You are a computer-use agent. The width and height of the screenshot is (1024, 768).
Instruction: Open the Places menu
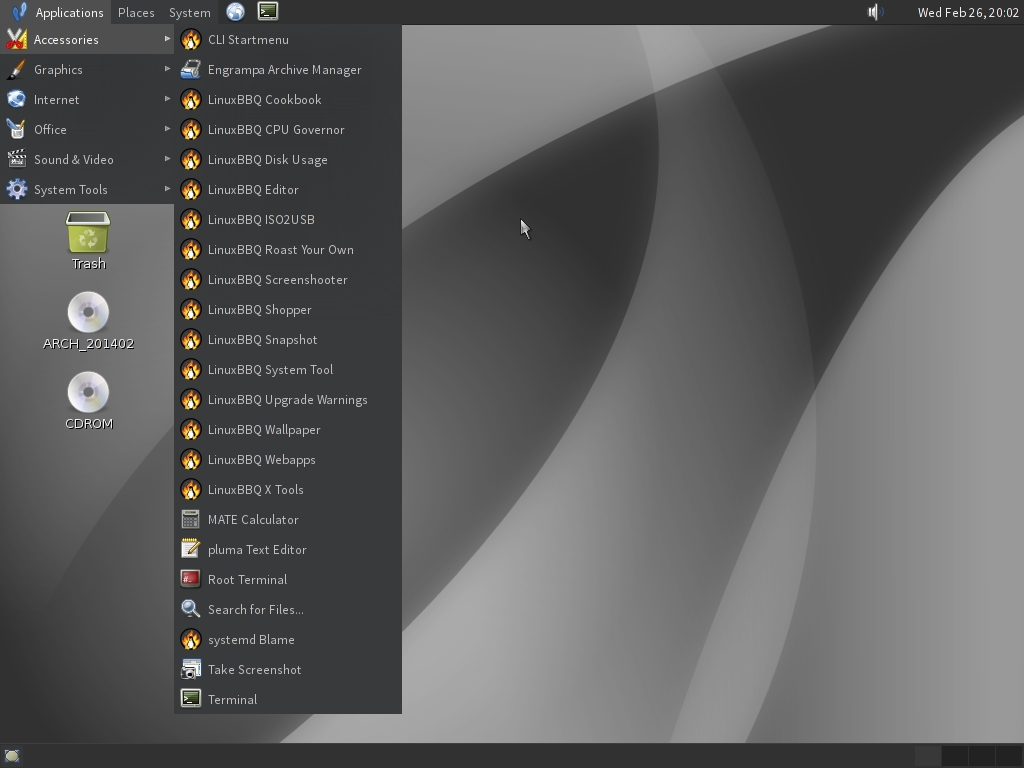coord(136,12)
